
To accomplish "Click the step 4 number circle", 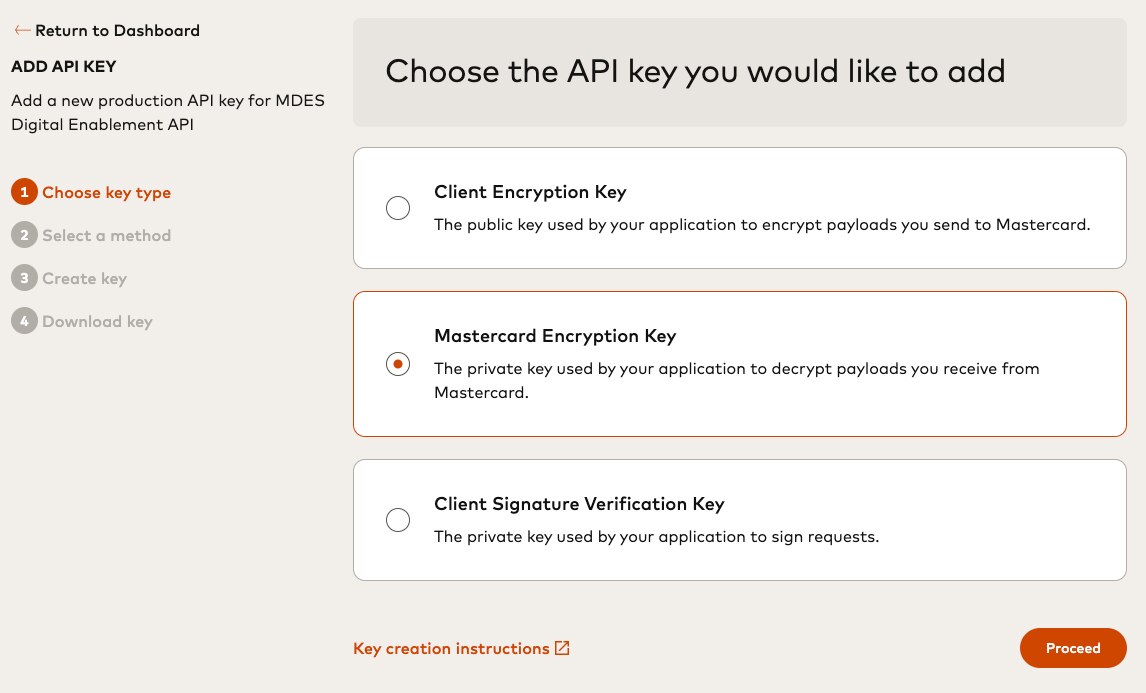I will point(24,321).
